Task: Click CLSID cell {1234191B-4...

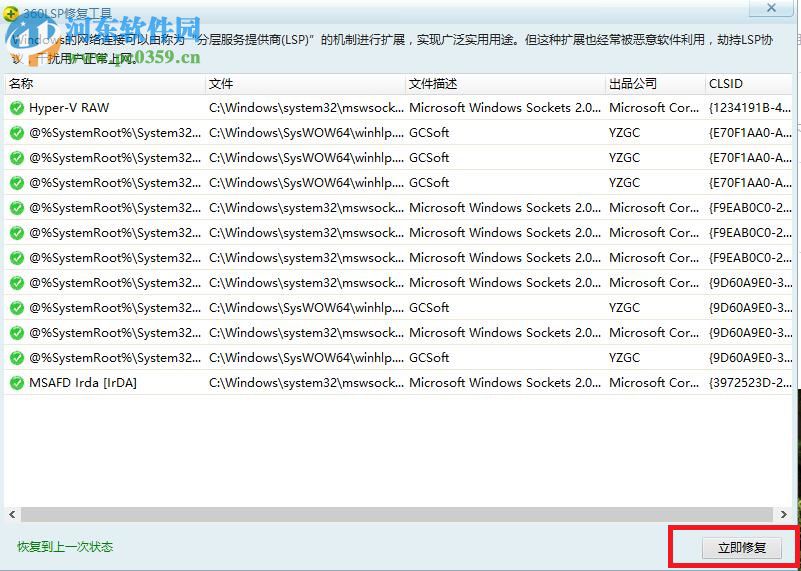Action: click(x=750, y=108)
